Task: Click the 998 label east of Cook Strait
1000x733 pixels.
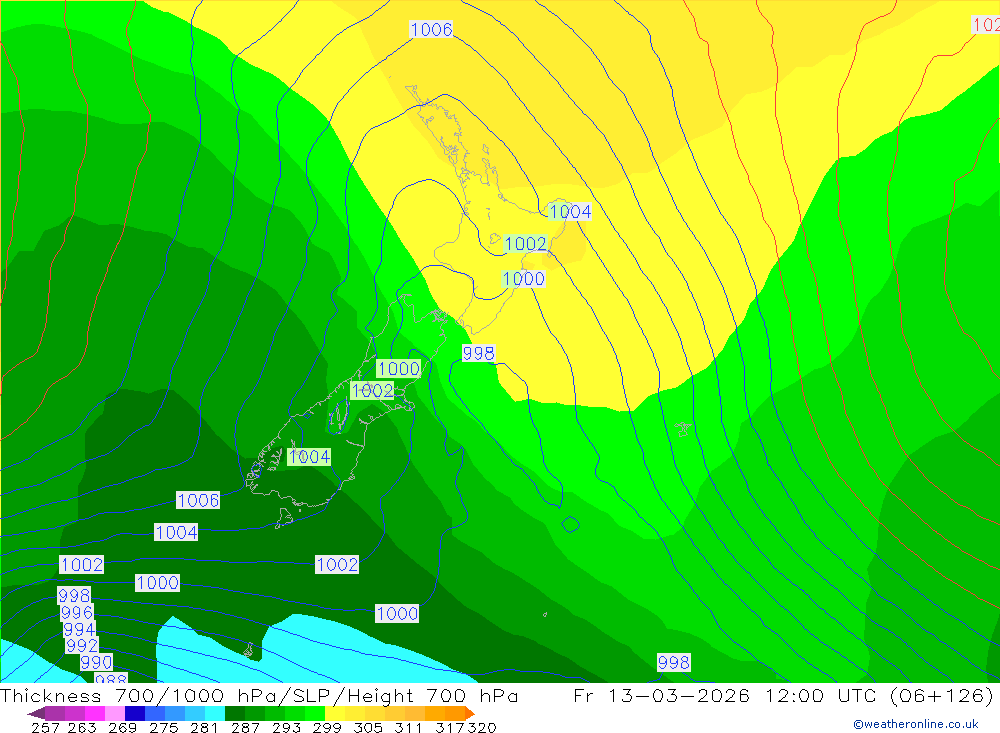Action: [478, 353]
